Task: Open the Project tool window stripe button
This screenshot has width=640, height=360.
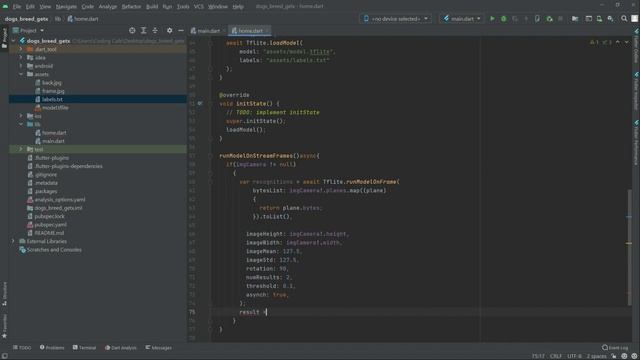Action: click(4, 38)
